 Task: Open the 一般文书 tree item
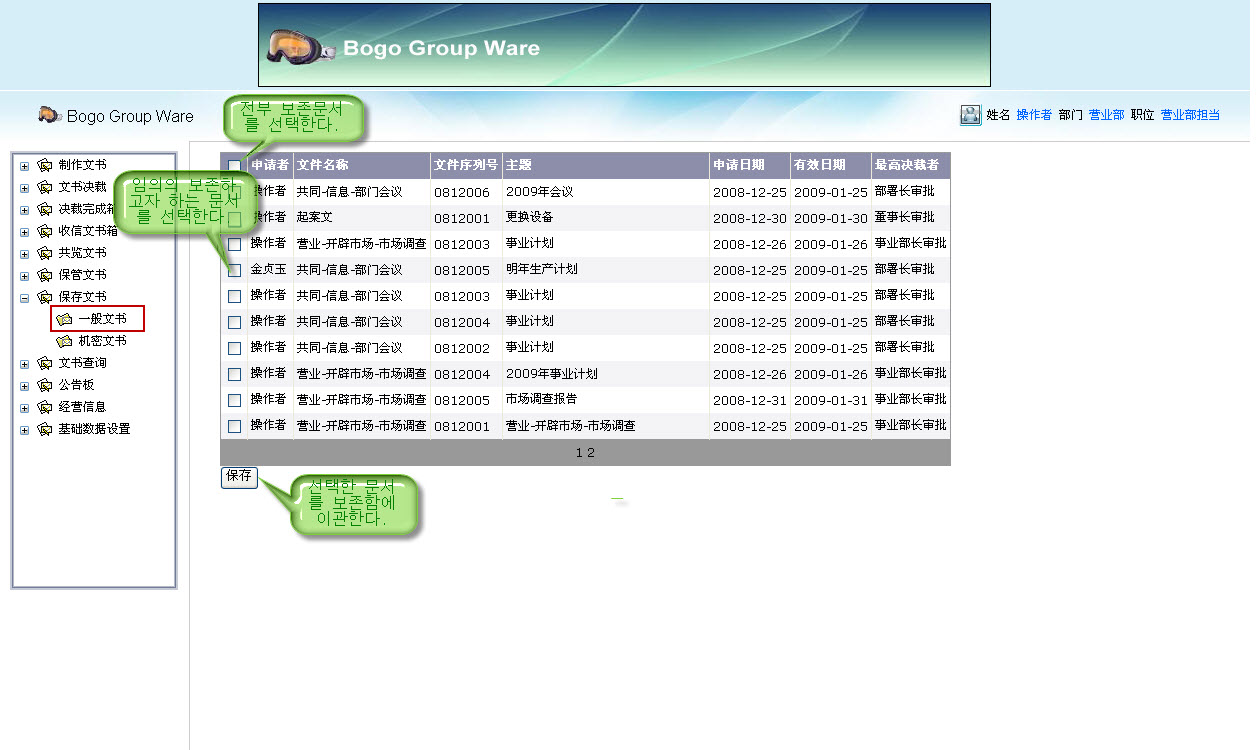(x=102, y=319)
